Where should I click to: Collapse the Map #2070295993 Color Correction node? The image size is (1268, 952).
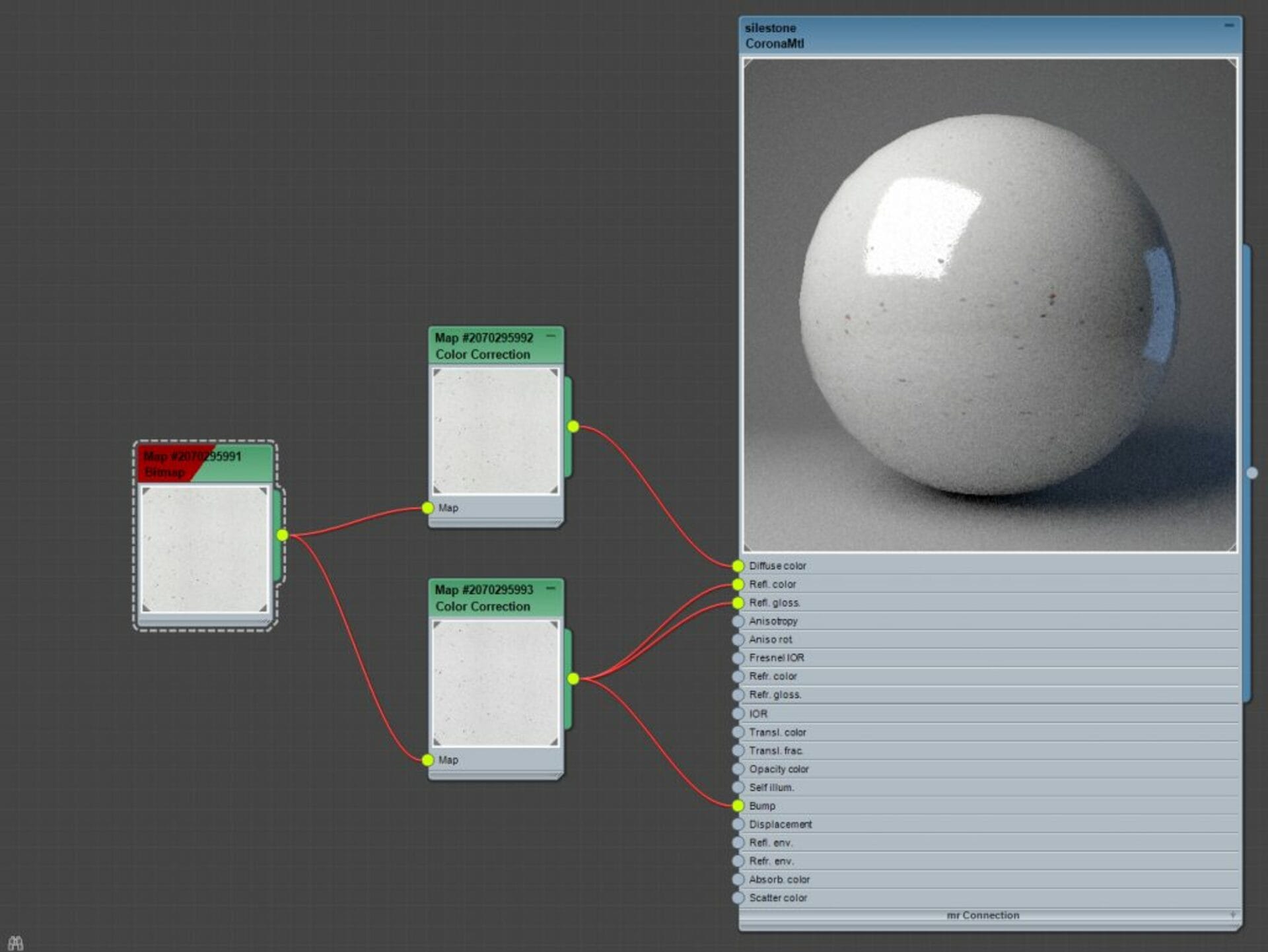(551, 588)
